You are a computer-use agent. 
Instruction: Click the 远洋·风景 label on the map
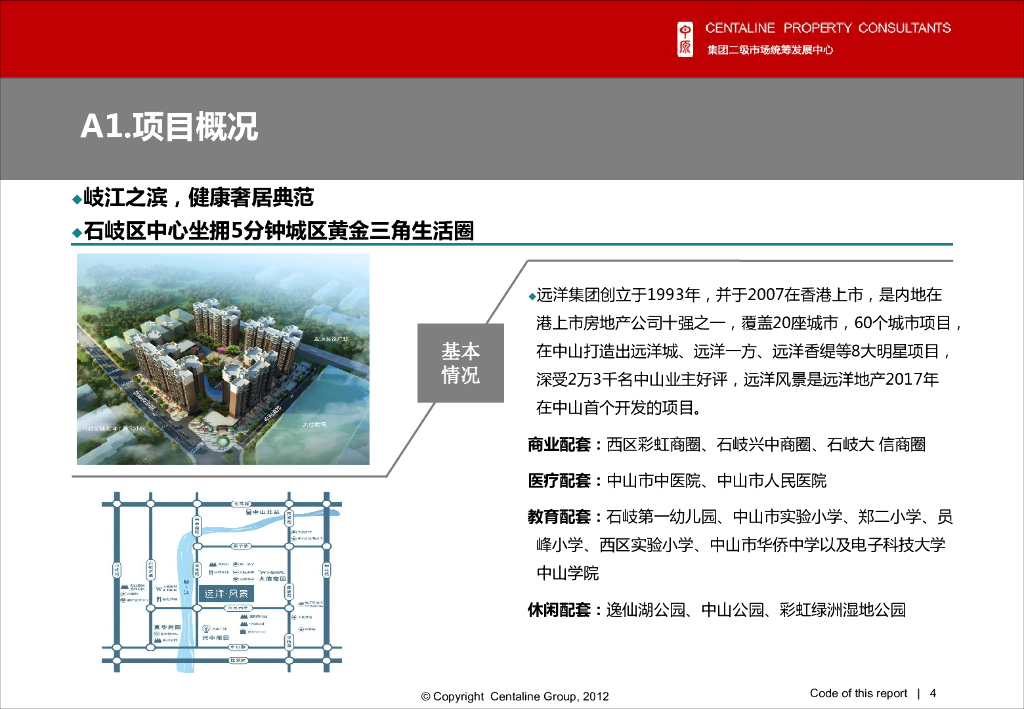point(225,593)
